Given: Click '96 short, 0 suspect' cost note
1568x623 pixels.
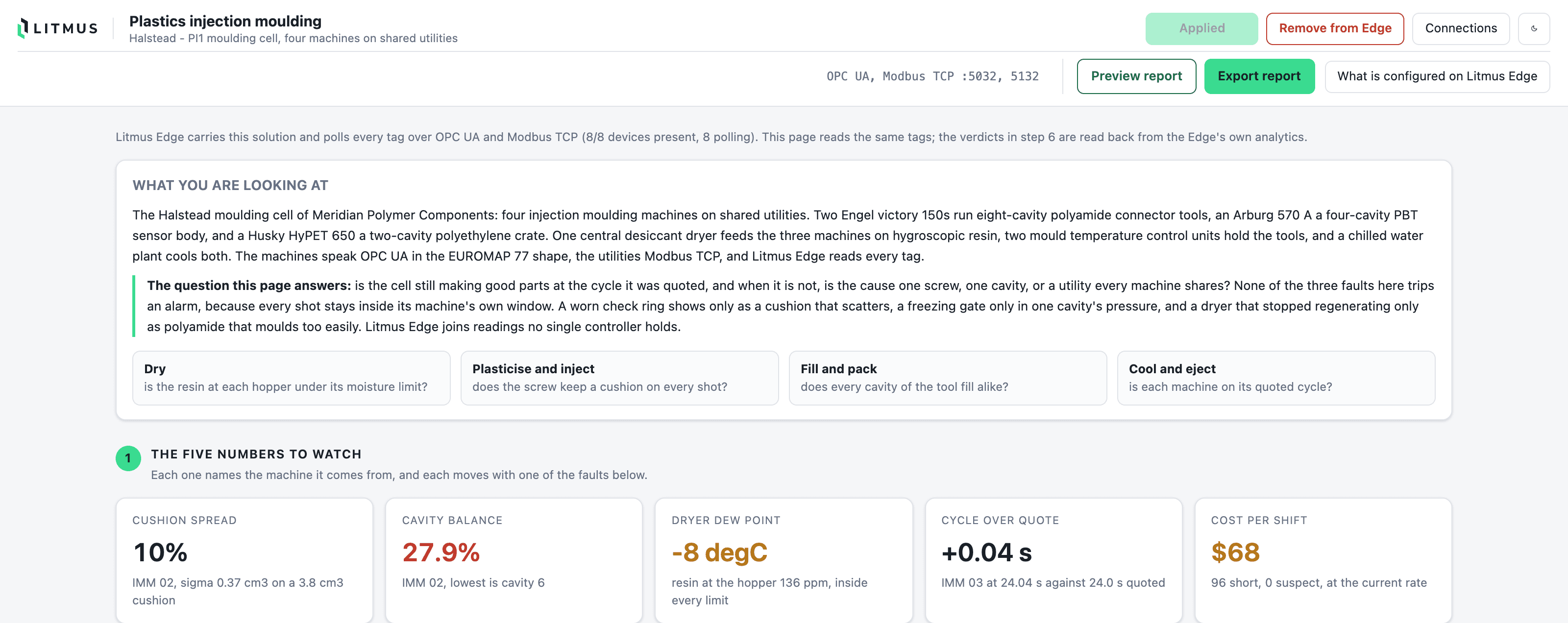Looking at the screenshot, I should coord(1319,583).
